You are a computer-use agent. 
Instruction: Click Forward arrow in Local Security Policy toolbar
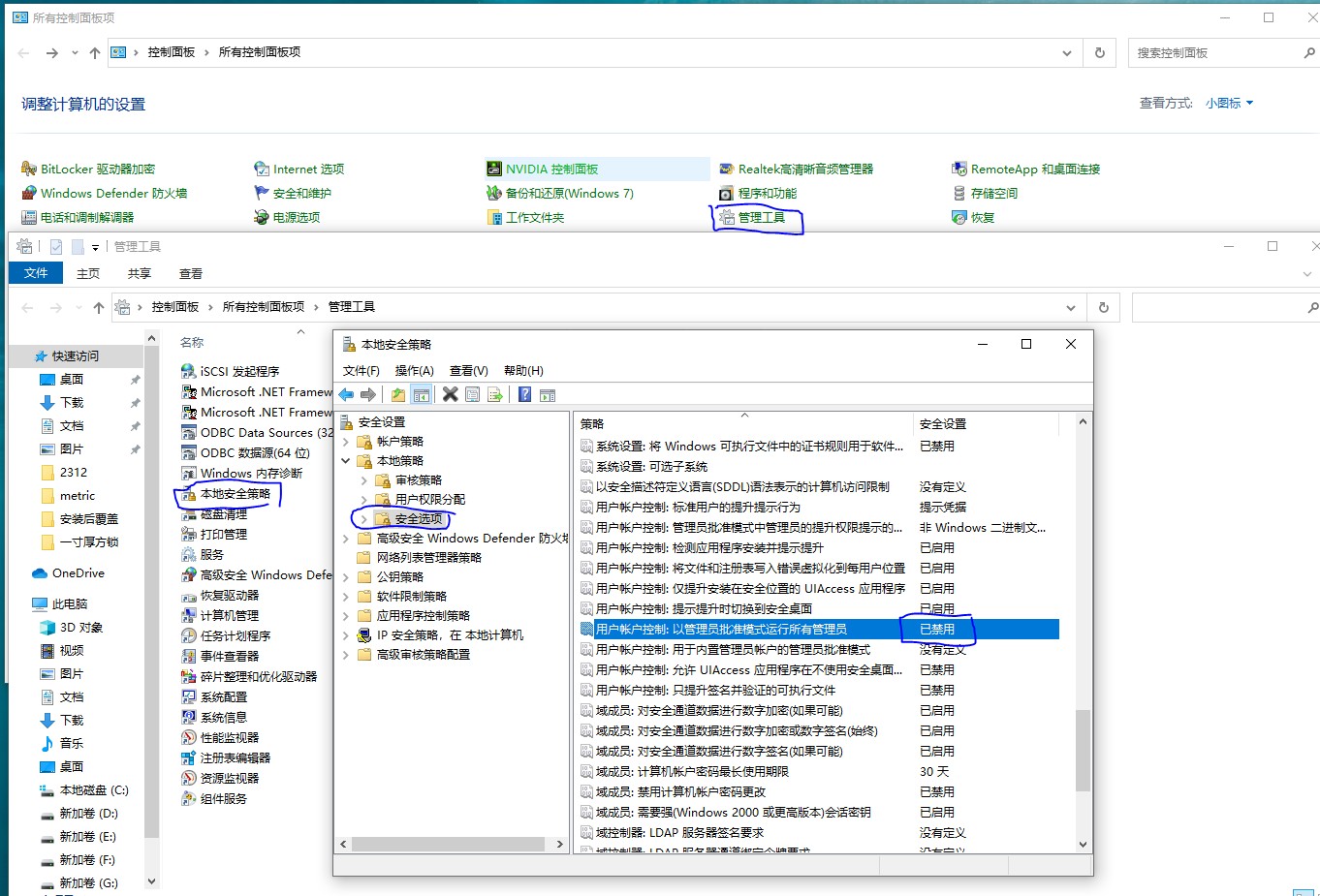[368, 394]
